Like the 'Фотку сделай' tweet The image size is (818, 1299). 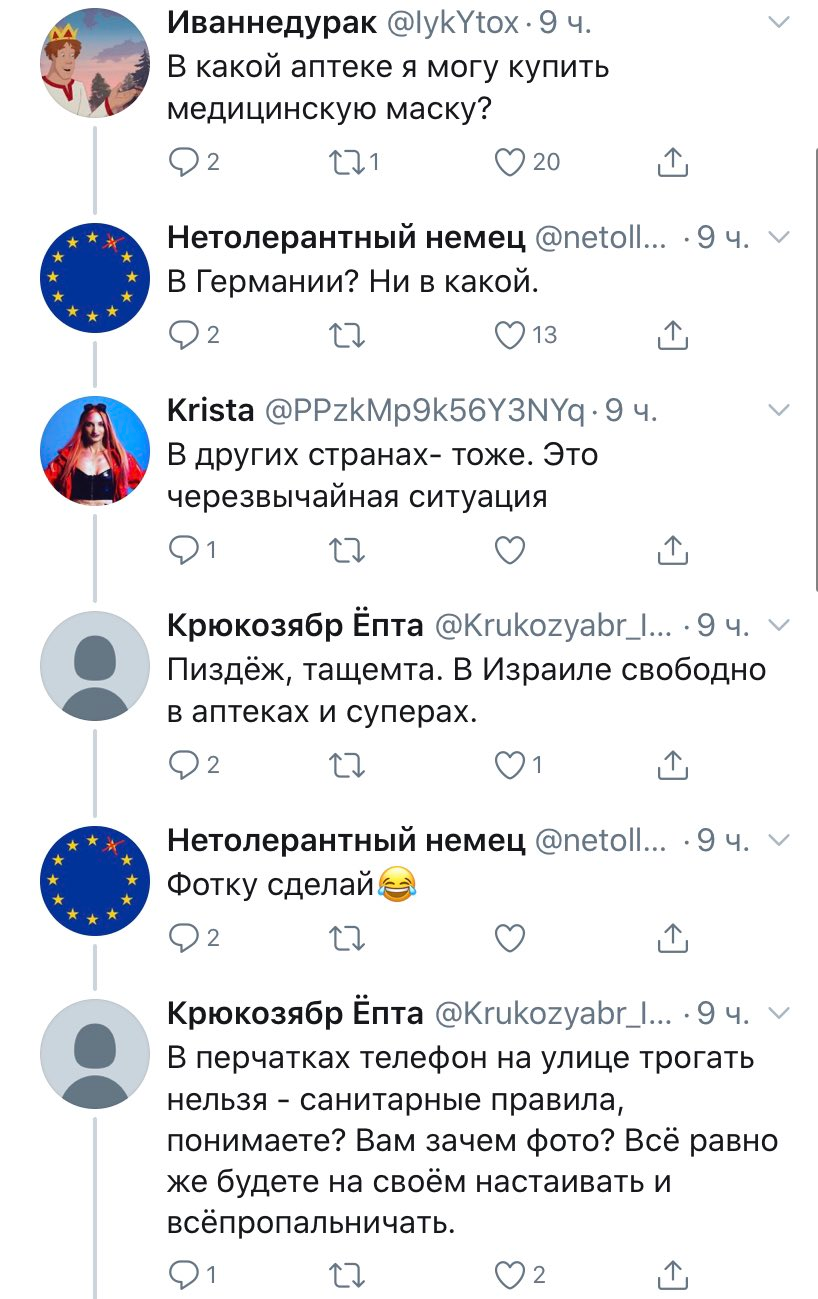coord(510,937)
